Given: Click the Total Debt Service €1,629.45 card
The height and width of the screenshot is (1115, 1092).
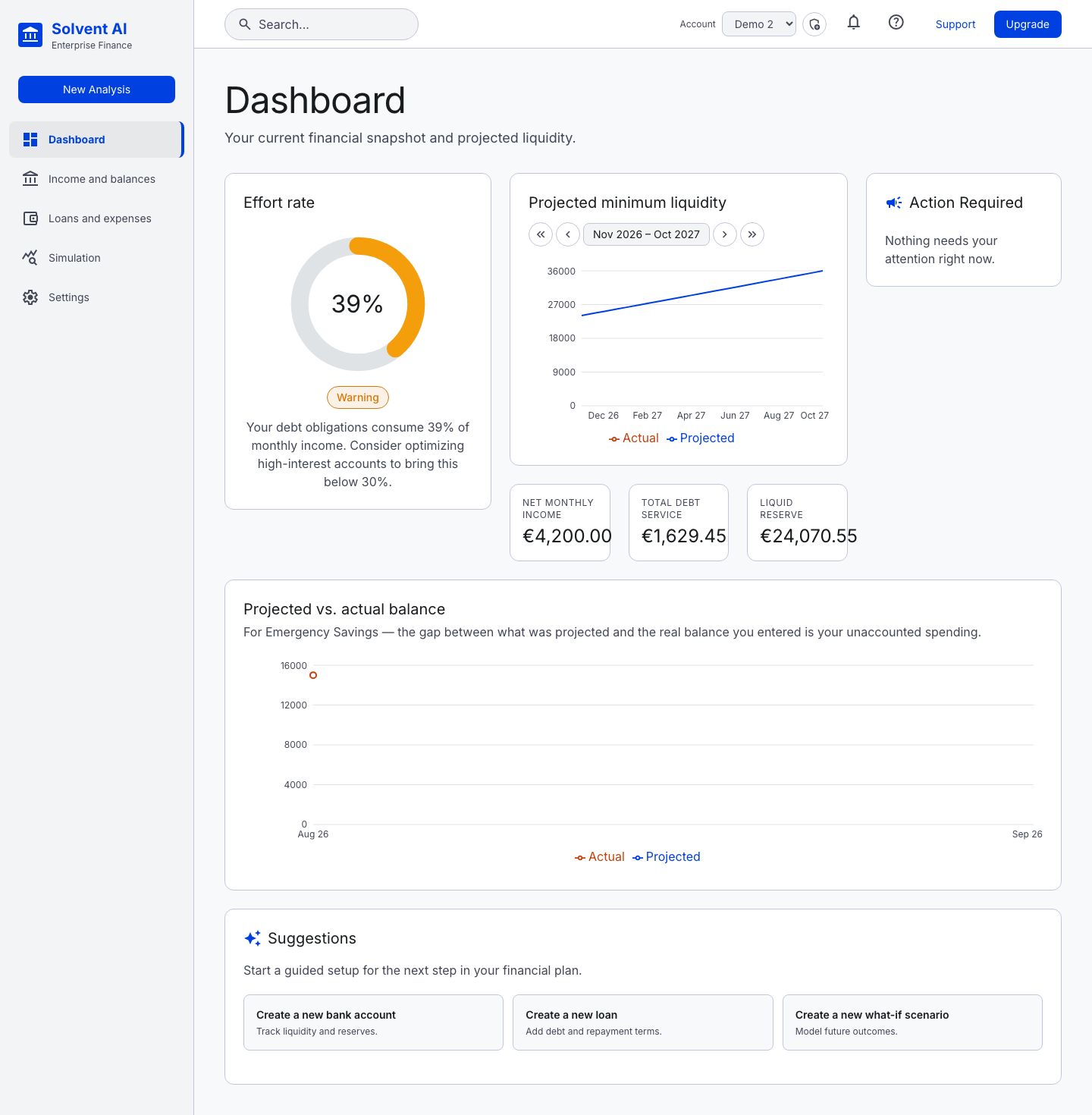Looking at the screenshot, I should tap(679, 523).
